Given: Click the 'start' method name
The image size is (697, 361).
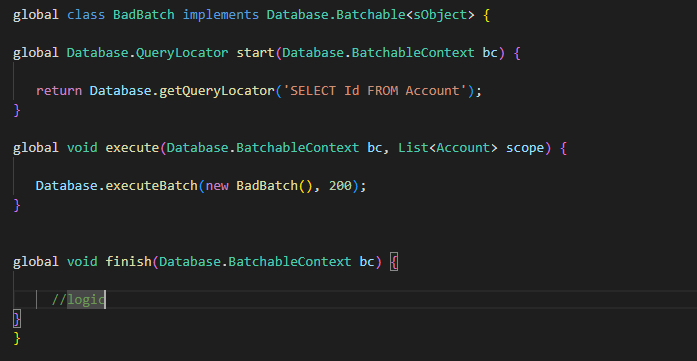Looking at the screenshot, I should pos(256,53).
